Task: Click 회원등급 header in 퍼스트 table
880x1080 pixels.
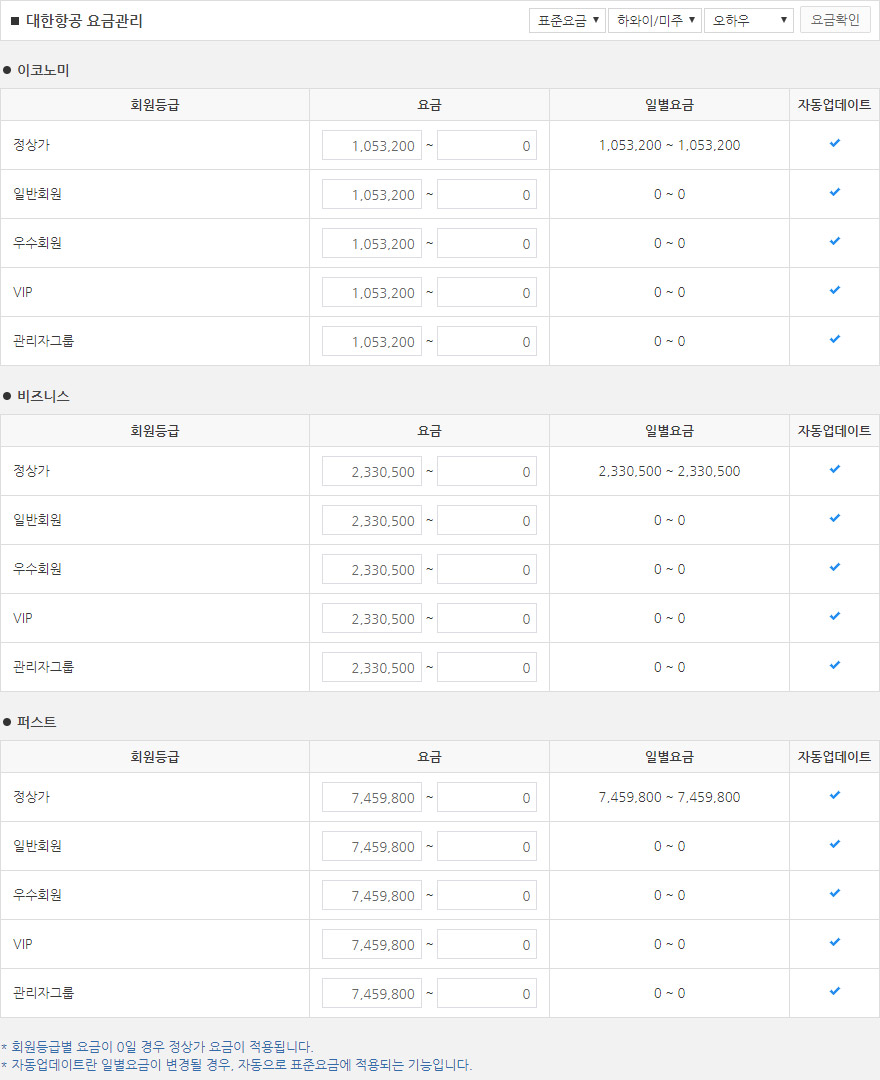Action: click(155, 756)
